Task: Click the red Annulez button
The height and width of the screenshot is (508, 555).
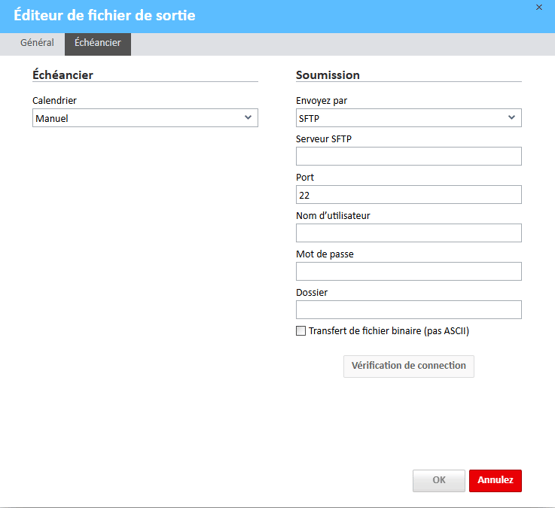Action: pyautogui.click(x=495, y=480)
